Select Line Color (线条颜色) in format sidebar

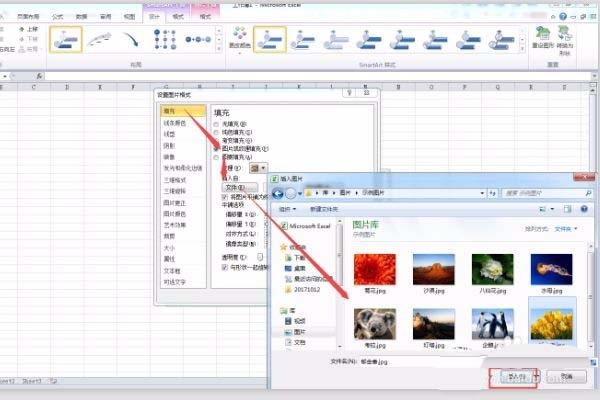coord(174,123)
